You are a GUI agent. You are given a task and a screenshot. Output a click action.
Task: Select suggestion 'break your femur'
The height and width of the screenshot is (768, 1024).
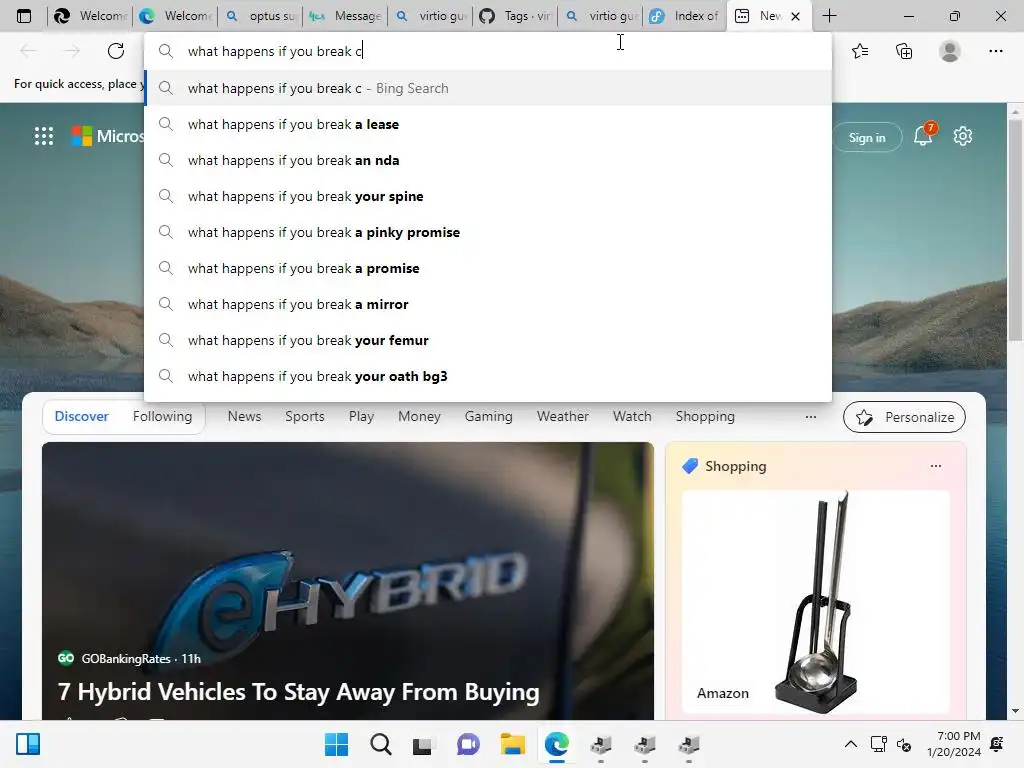click(x=488, y=340)
